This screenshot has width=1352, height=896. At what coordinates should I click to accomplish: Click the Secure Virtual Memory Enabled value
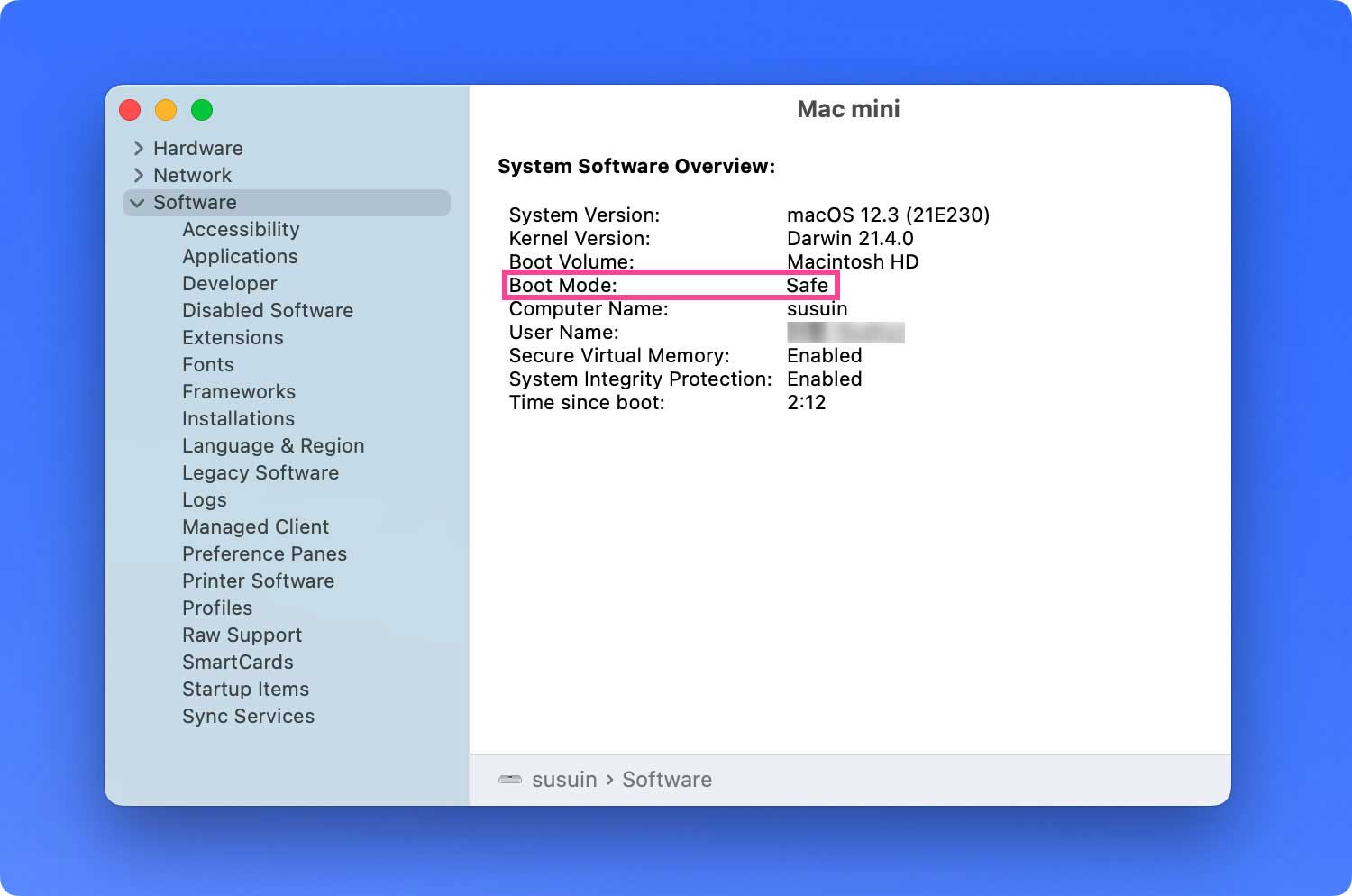tap(824, 356)
